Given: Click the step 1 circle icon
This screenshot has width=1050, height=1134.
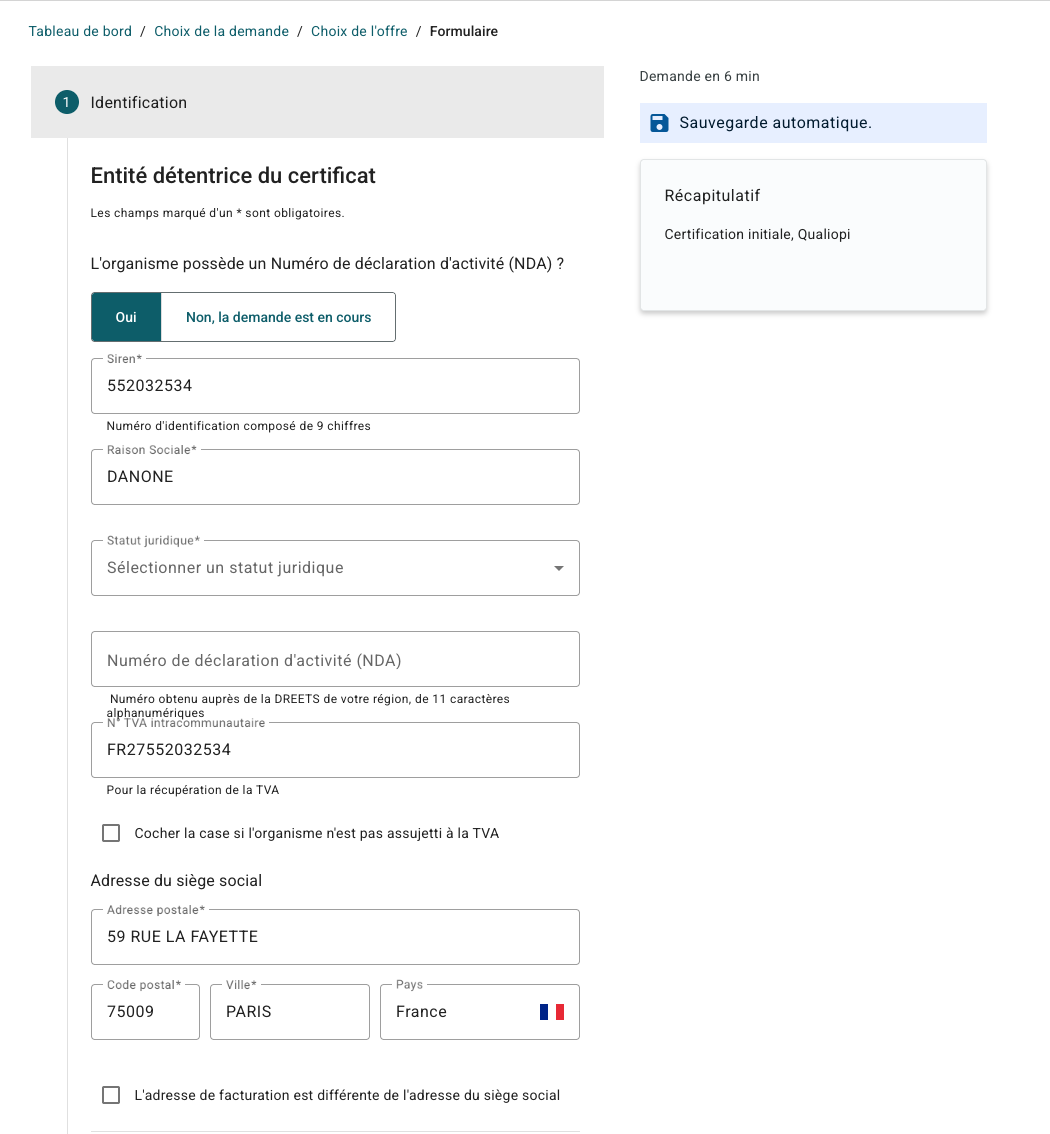Looking at the screenshot, I should [67, 103].
